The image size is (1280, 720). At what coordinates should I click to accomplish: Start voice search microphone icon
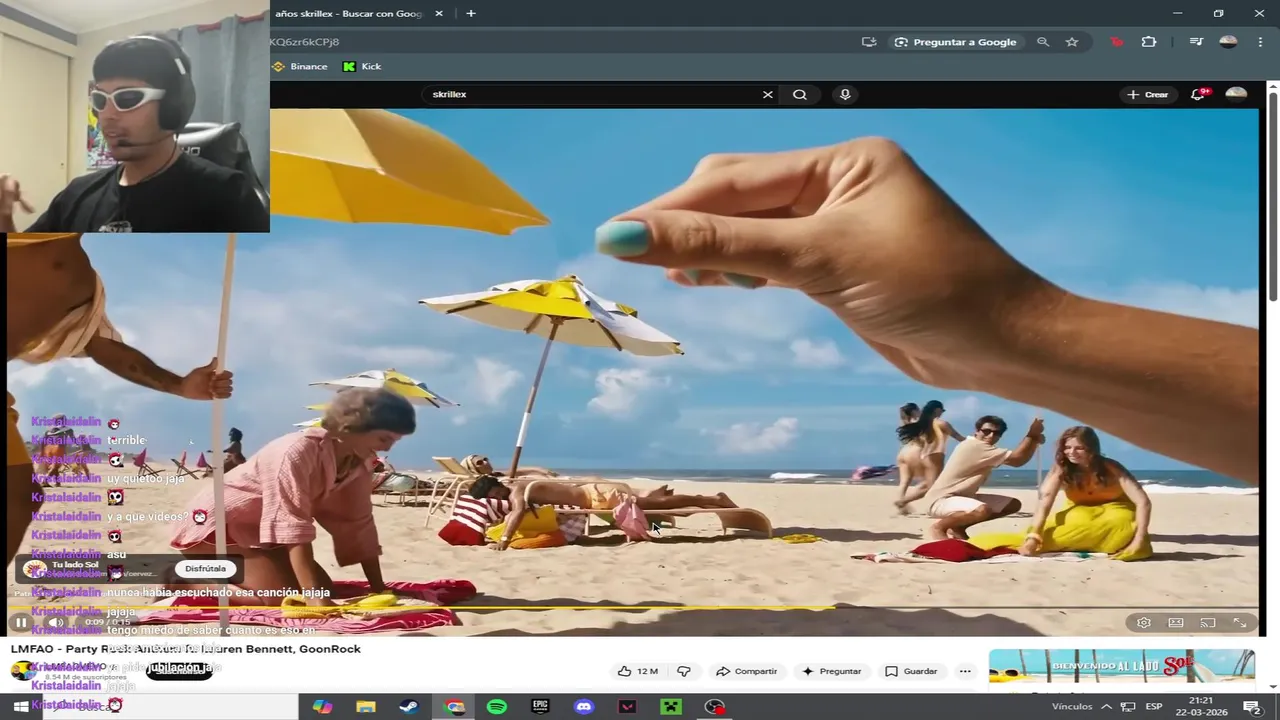point(845,94)
